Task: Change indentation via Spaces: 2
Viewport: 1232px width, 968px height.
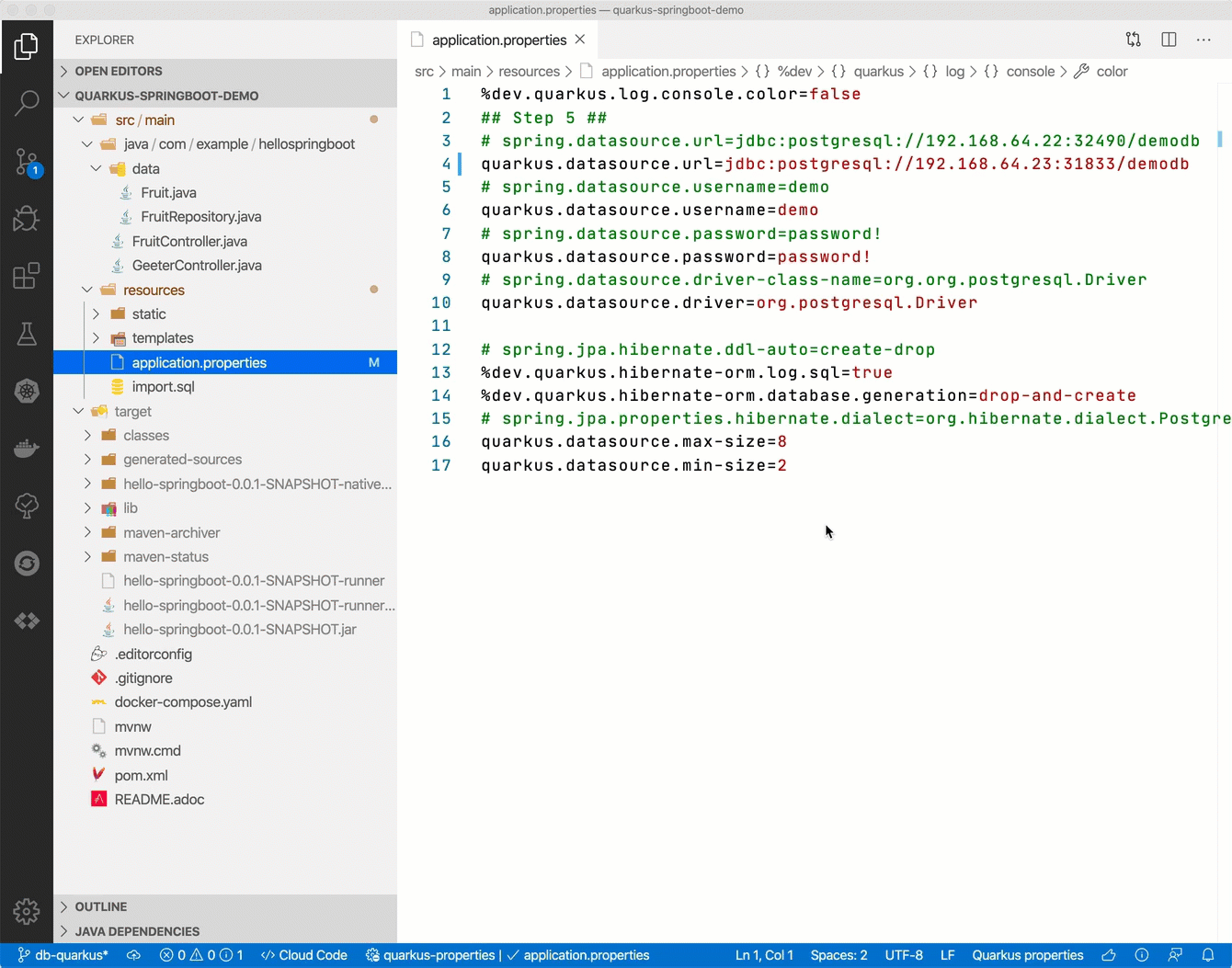Action: click(x=838, y=955)
